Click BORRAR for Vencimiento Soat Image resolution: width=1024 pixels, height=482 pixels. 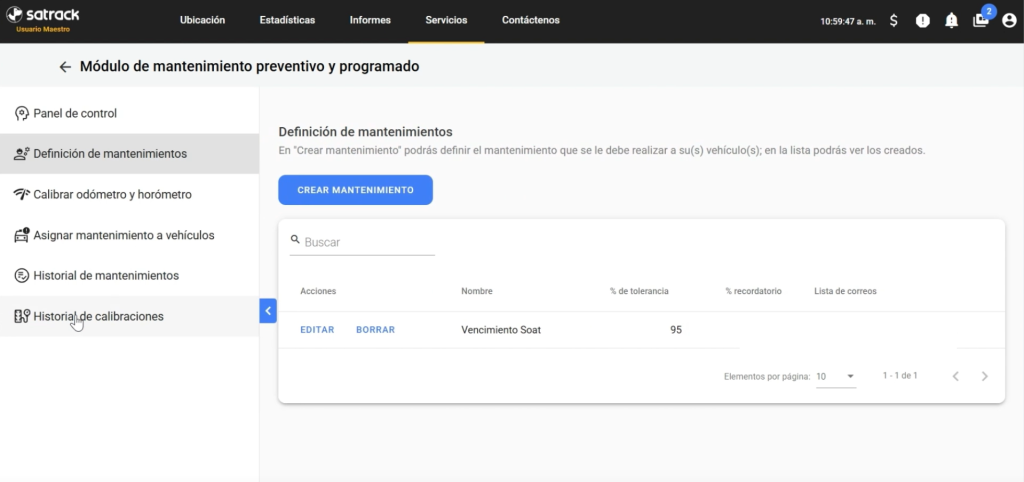point(376,330)
